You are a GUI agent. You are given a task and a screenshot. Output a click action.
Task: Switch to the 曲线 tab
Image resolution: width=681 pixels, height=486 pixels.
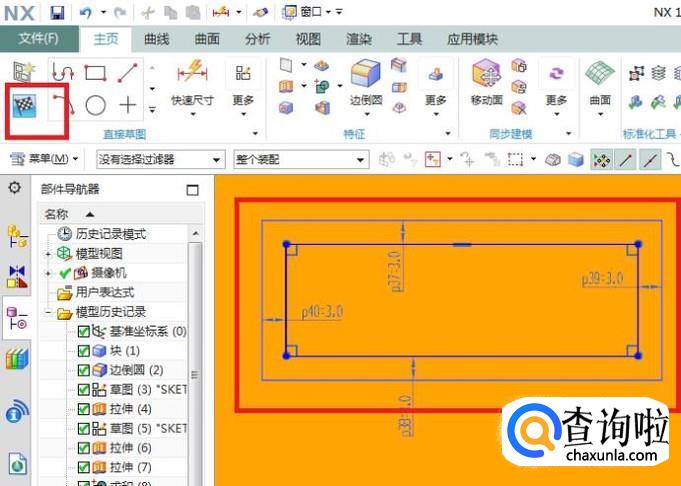click(156, 39)
